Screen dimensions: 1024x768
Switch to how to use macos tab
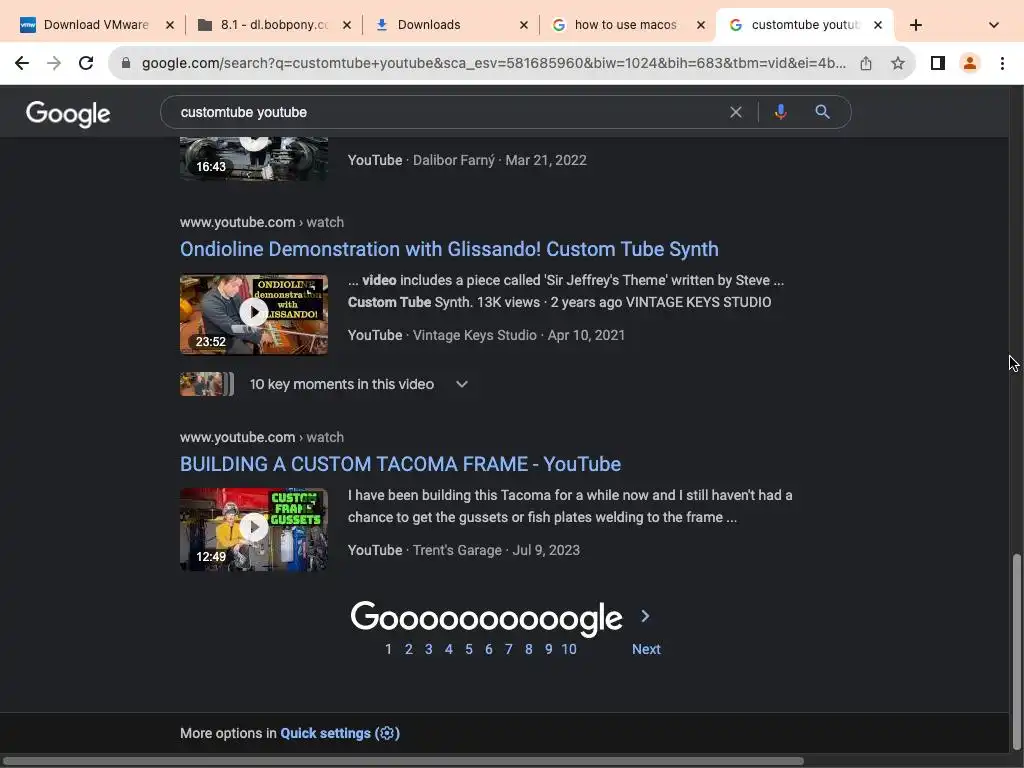pos(625,25)
